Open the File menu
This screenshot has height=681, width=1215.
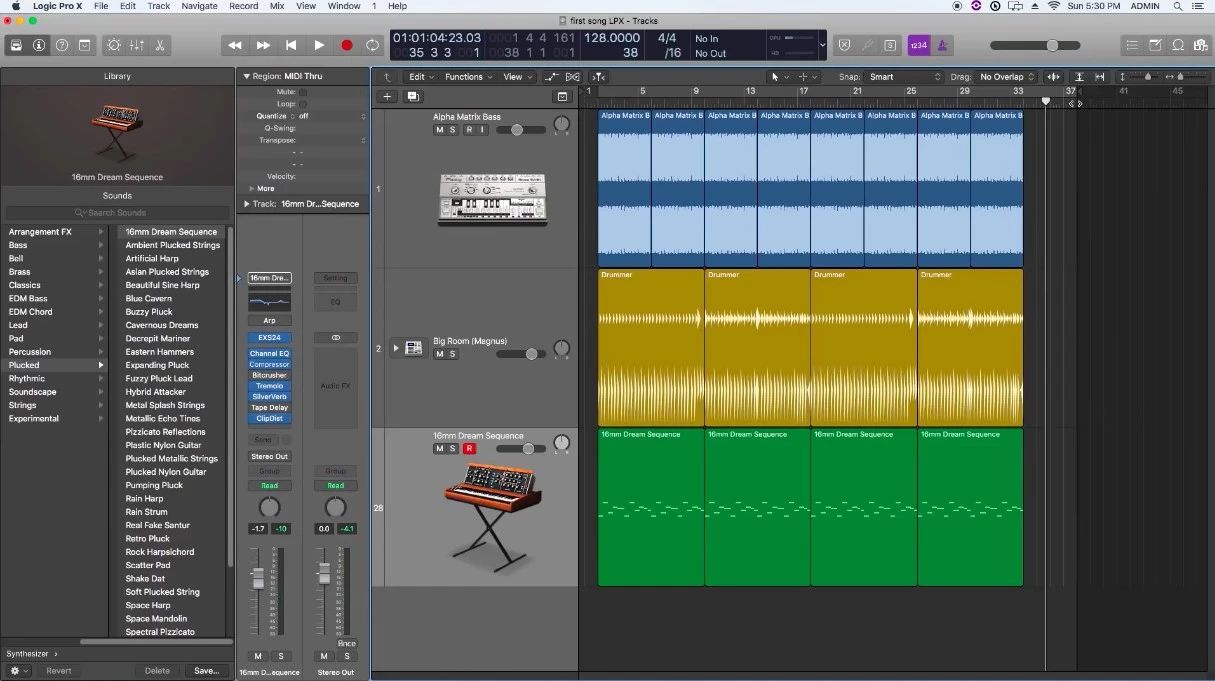click(101, 6)
